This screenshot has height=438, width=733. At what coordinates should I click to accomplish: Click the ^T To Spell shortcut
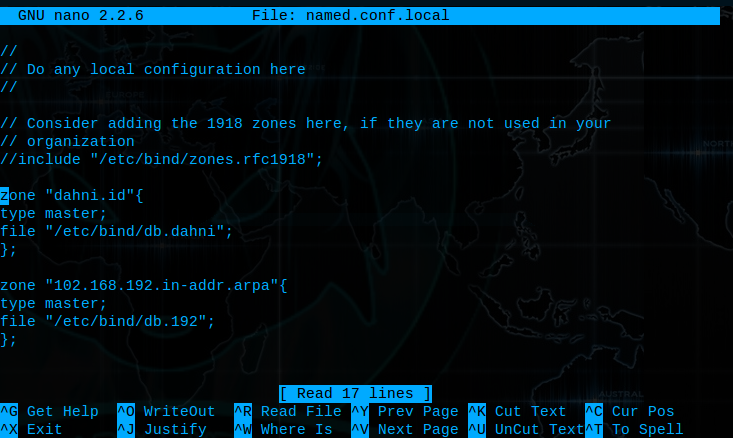[634, 429]
